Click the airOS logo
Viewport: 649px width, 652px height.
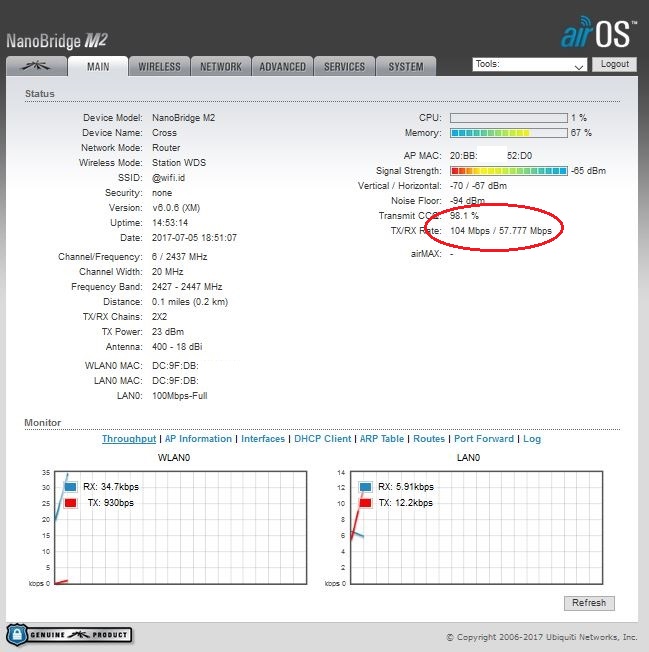(x=599, y=33)
